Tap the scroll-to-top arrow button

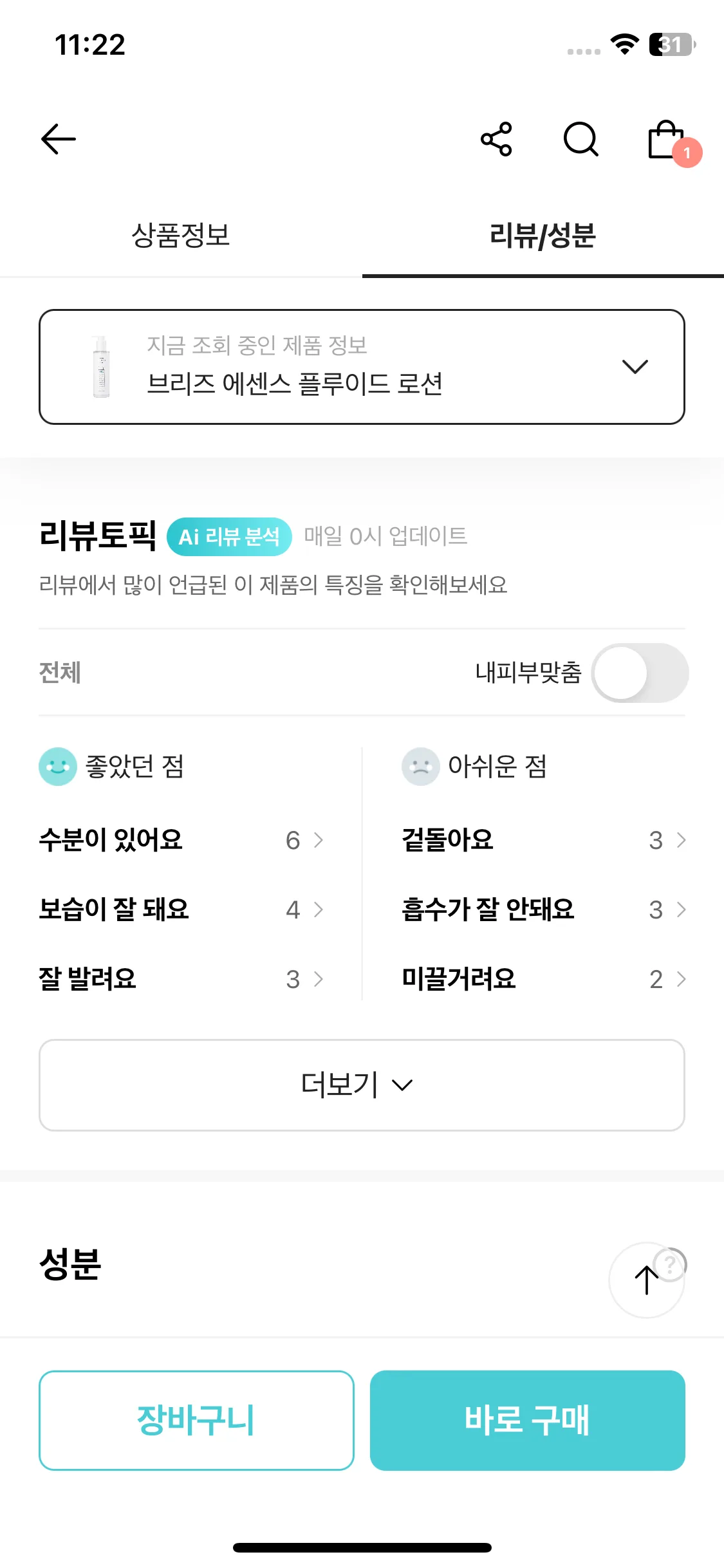tap(646, 1280)
